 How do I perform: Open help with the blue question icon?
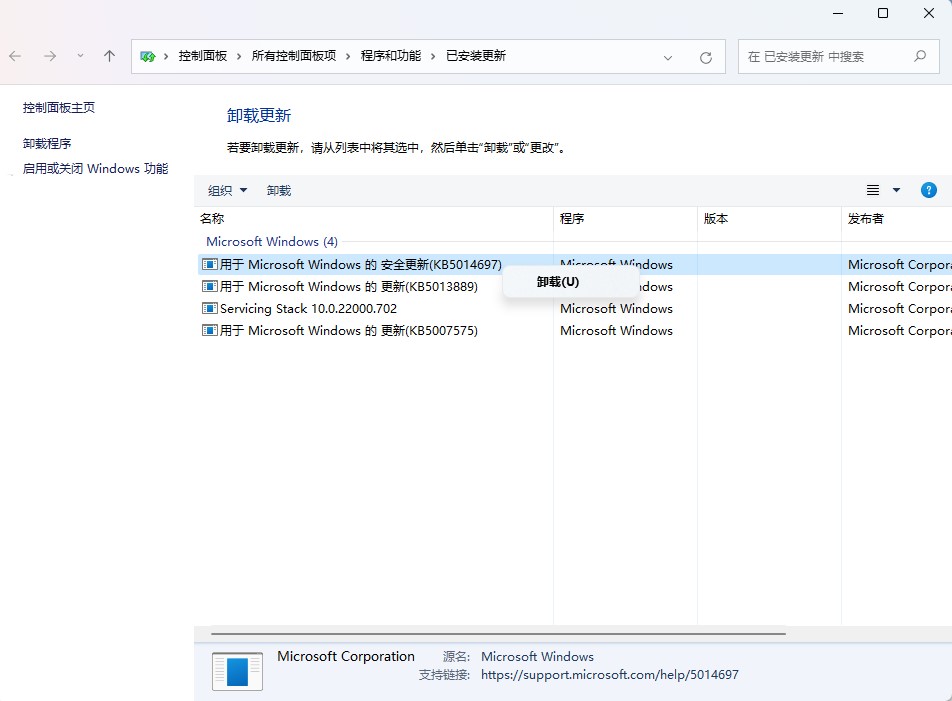click(x=928, y=191)
